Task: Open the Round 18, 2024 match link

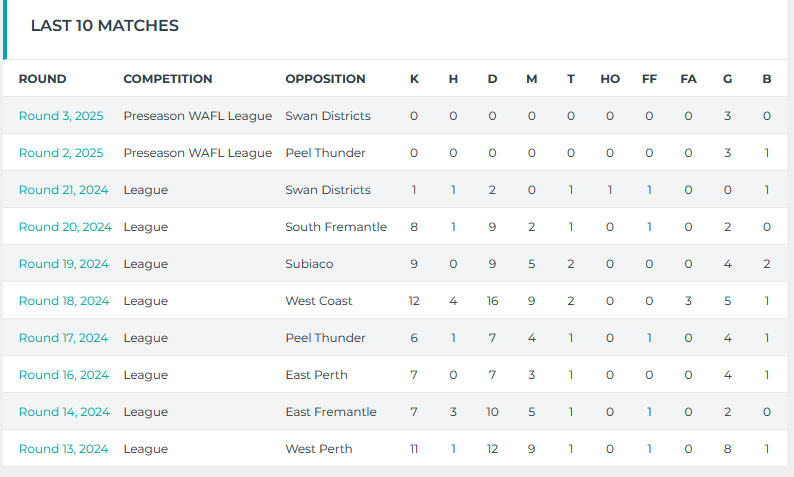Action: coord(64,301)
